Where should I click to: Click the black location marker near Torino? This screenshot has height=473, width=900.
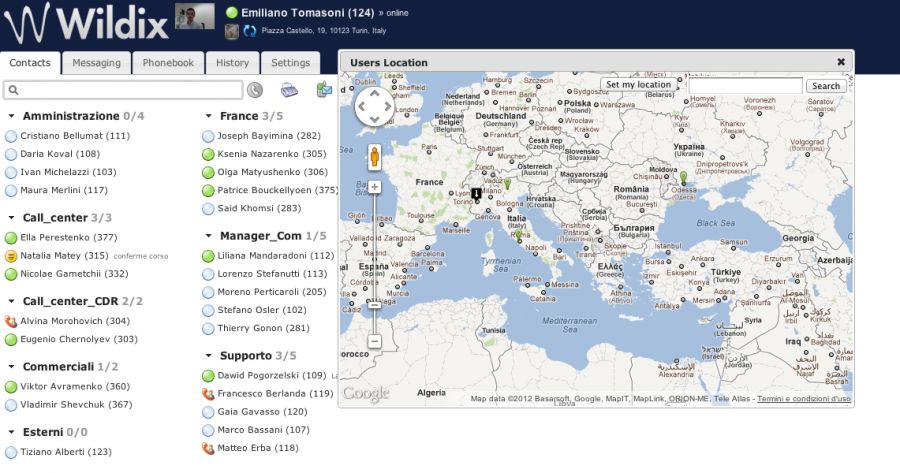point(476,194)
